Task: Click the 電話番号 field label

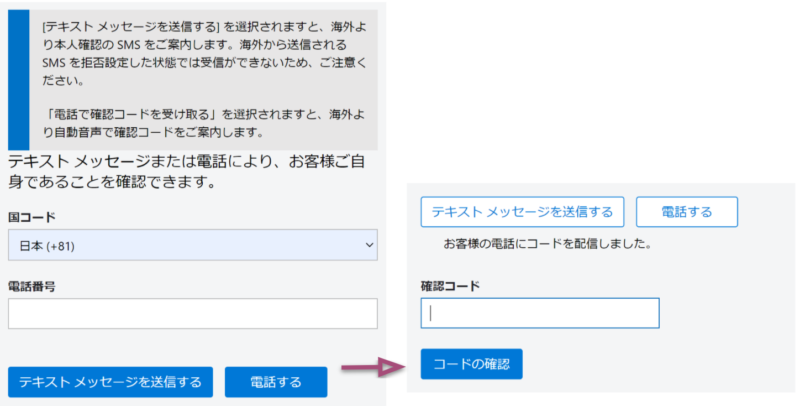Action: [32, 286]
